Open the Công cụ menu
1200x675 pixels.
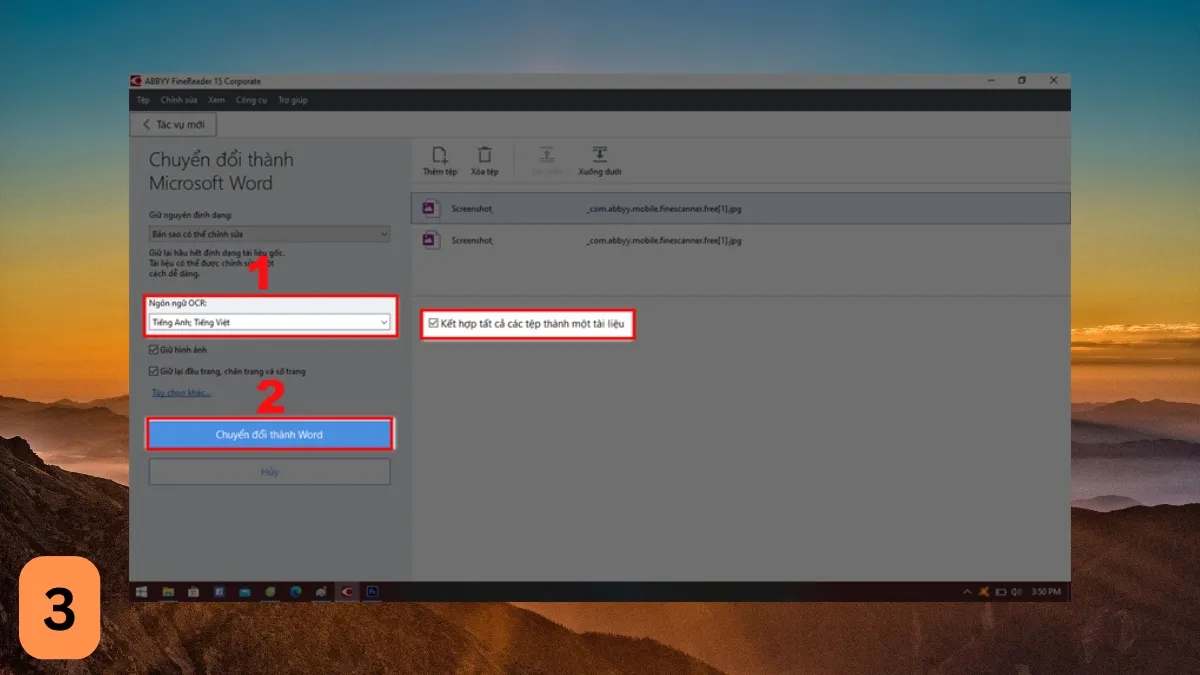tap(251, 100)
